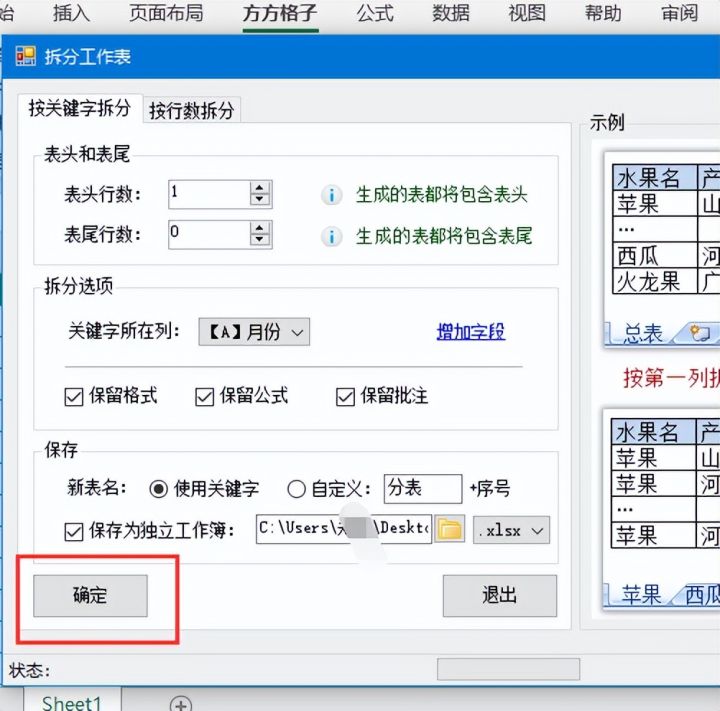Image resolution: width=720 pixels, height=711 pixels.
Task: Click 表尾行数 number field
Action: coord(209,234)
